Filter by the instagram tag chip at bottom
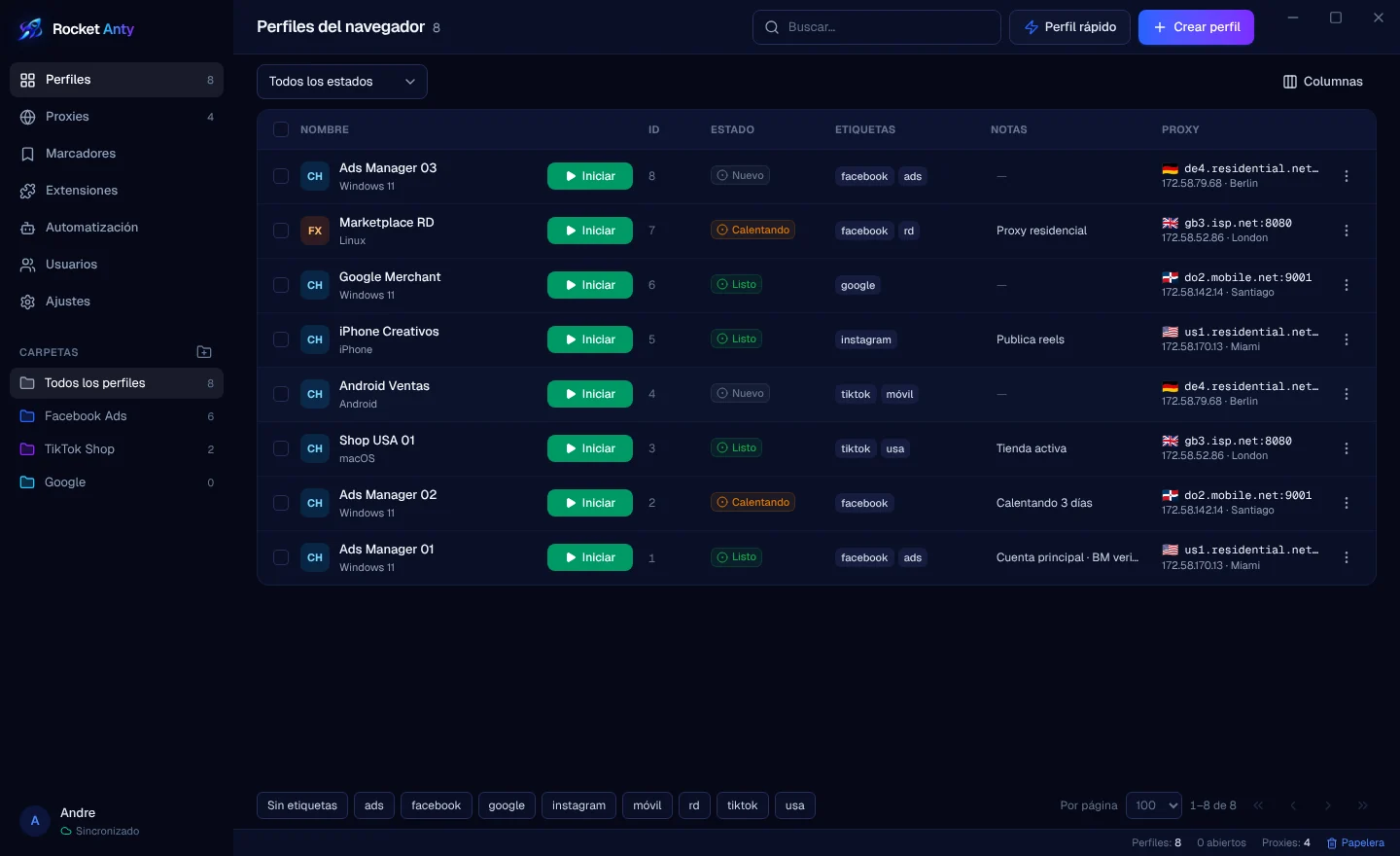 click(578, 805)
